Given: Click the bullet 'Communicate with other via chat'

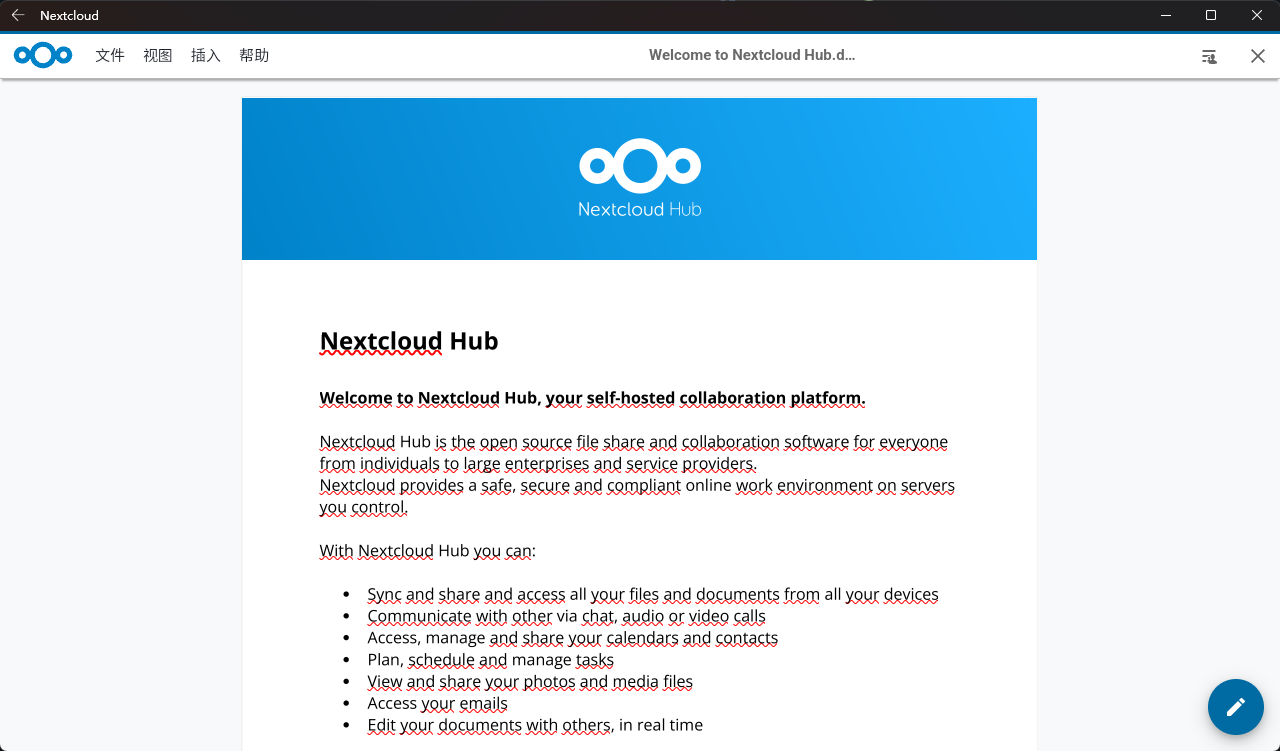Looking at the screenshot, I should coord(566,616).
